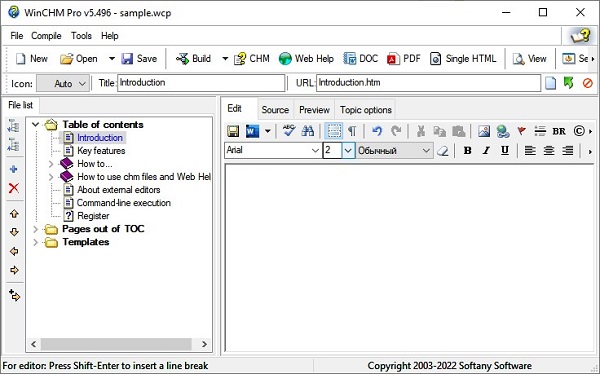The height and width of the screenshot is (374, 600).
Task: Switch to the Source tab
Action: 275,110
